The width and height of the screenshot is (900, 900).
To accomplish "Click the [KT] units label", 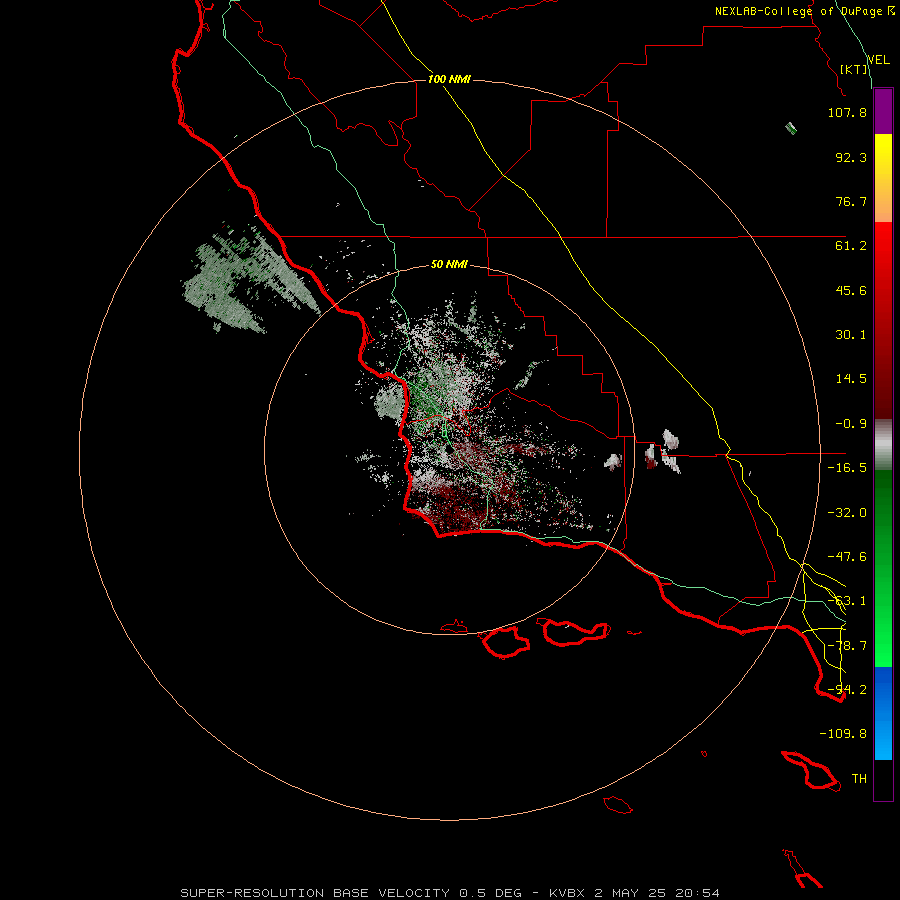I will 854,69.
